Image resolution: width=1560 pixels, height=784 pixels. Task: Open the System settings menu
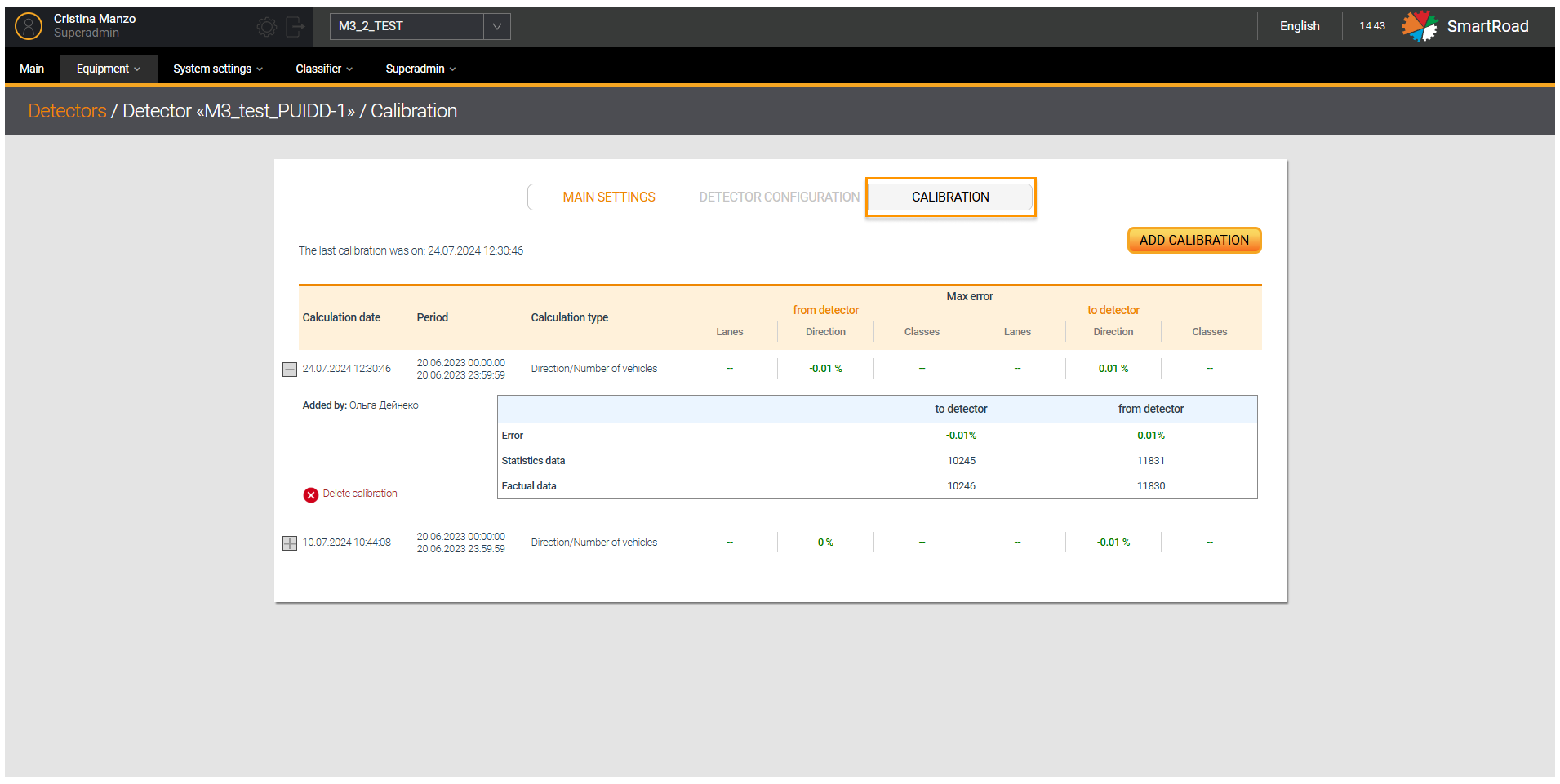click(217, 69)
